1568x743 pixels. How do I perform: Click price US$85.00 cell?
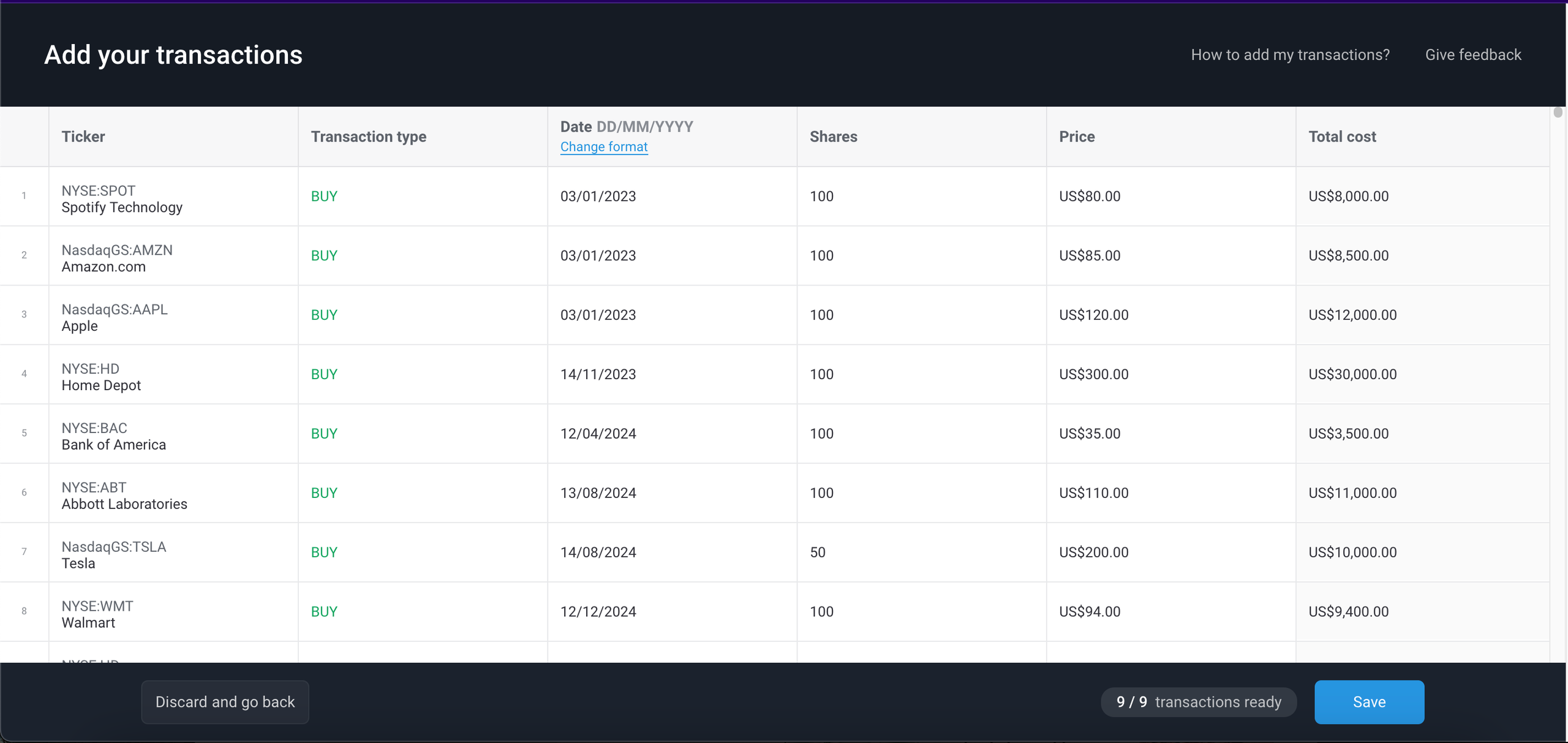click(x=1171, y=256)
